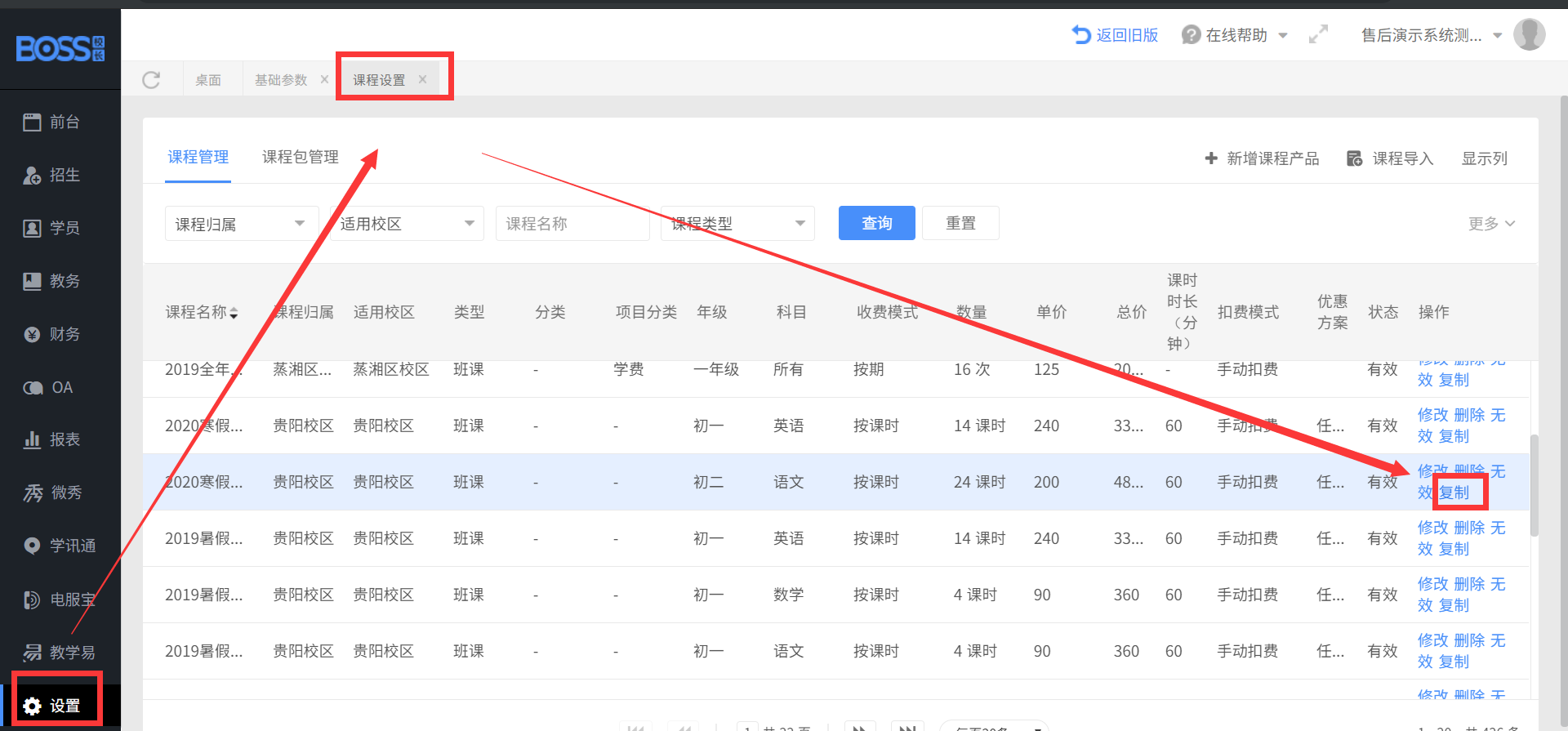
Task: Open the 前台 sidebar module
Action: (x=51, y=123)
